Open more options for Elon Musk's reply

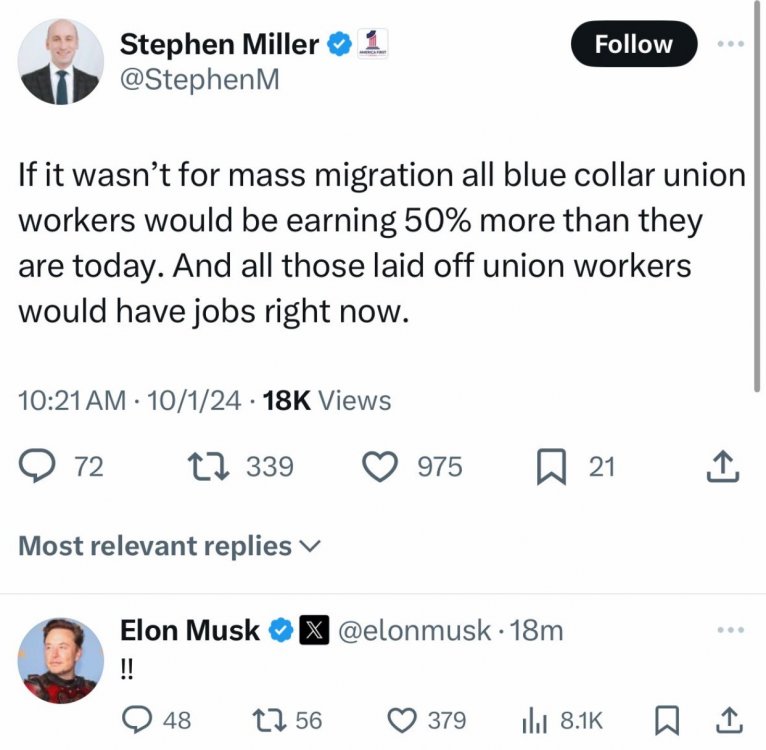click(x=730, y=630)
